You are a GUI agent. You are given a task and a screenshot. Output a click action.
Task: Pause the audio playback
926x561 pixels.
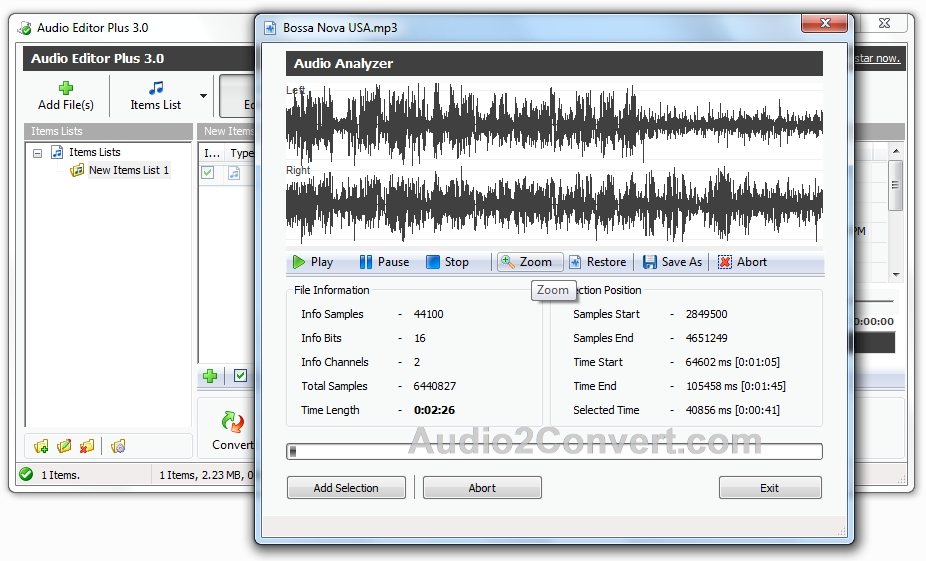click(x=384, y=262)
